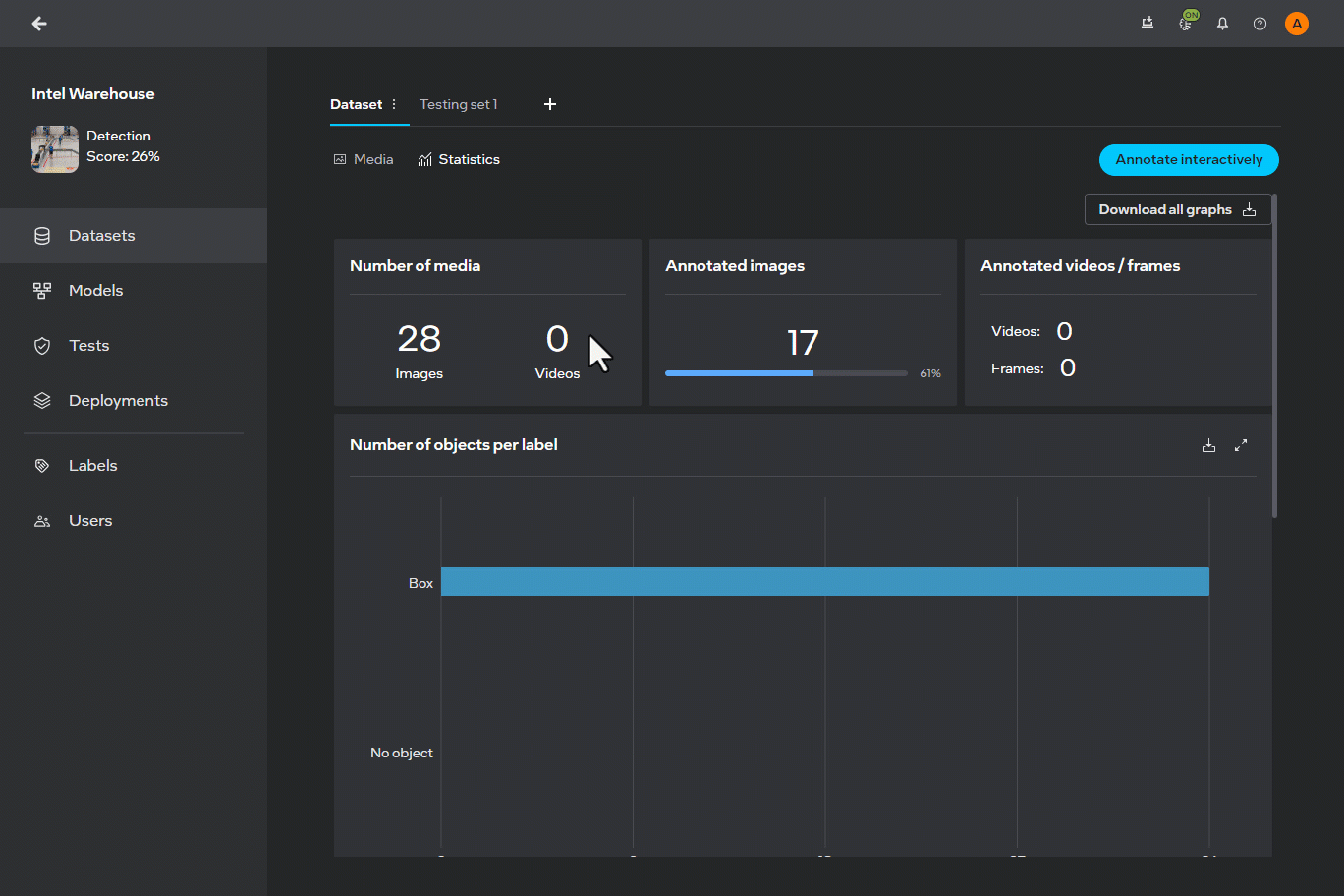Add a new dataset with plus icon
The image size is (1344, 896).
click(x=550, y=104)
